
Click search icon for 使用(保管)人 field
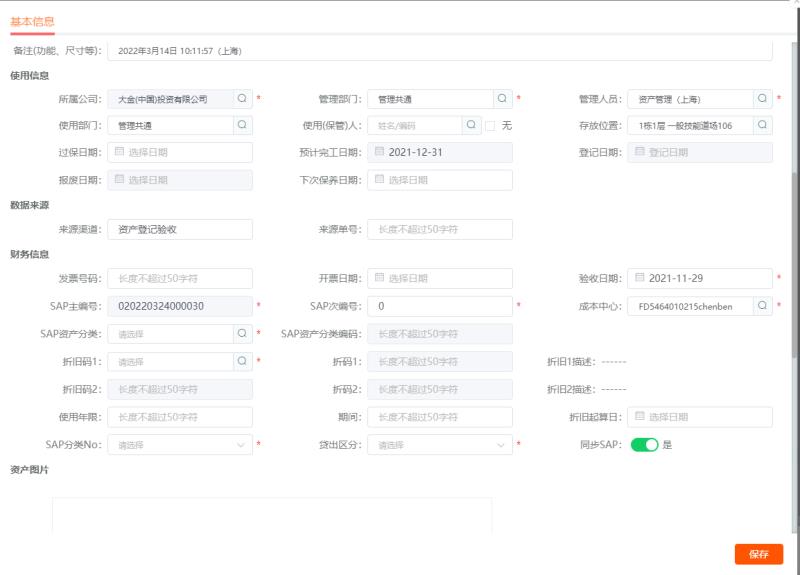pos(472,125)
